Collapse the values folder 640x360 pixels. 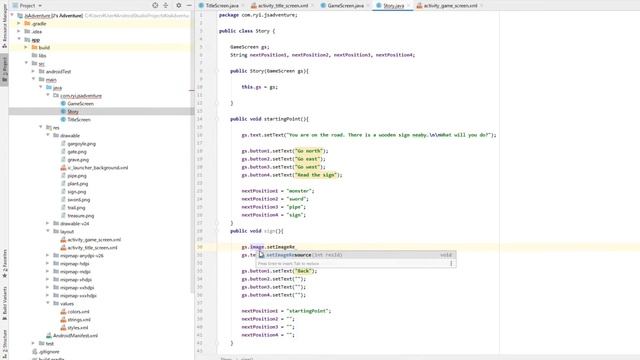point(48,304)
